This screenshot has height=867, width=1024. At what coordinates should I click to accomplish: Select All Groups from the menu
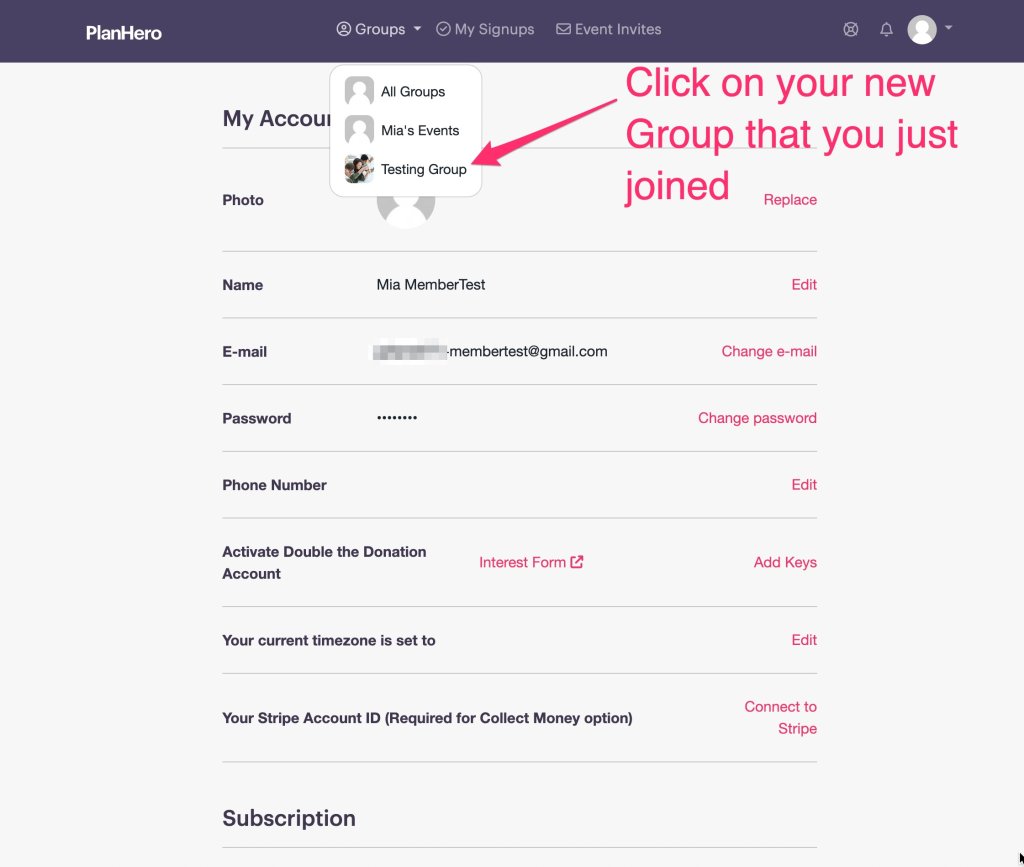(412, 91)
